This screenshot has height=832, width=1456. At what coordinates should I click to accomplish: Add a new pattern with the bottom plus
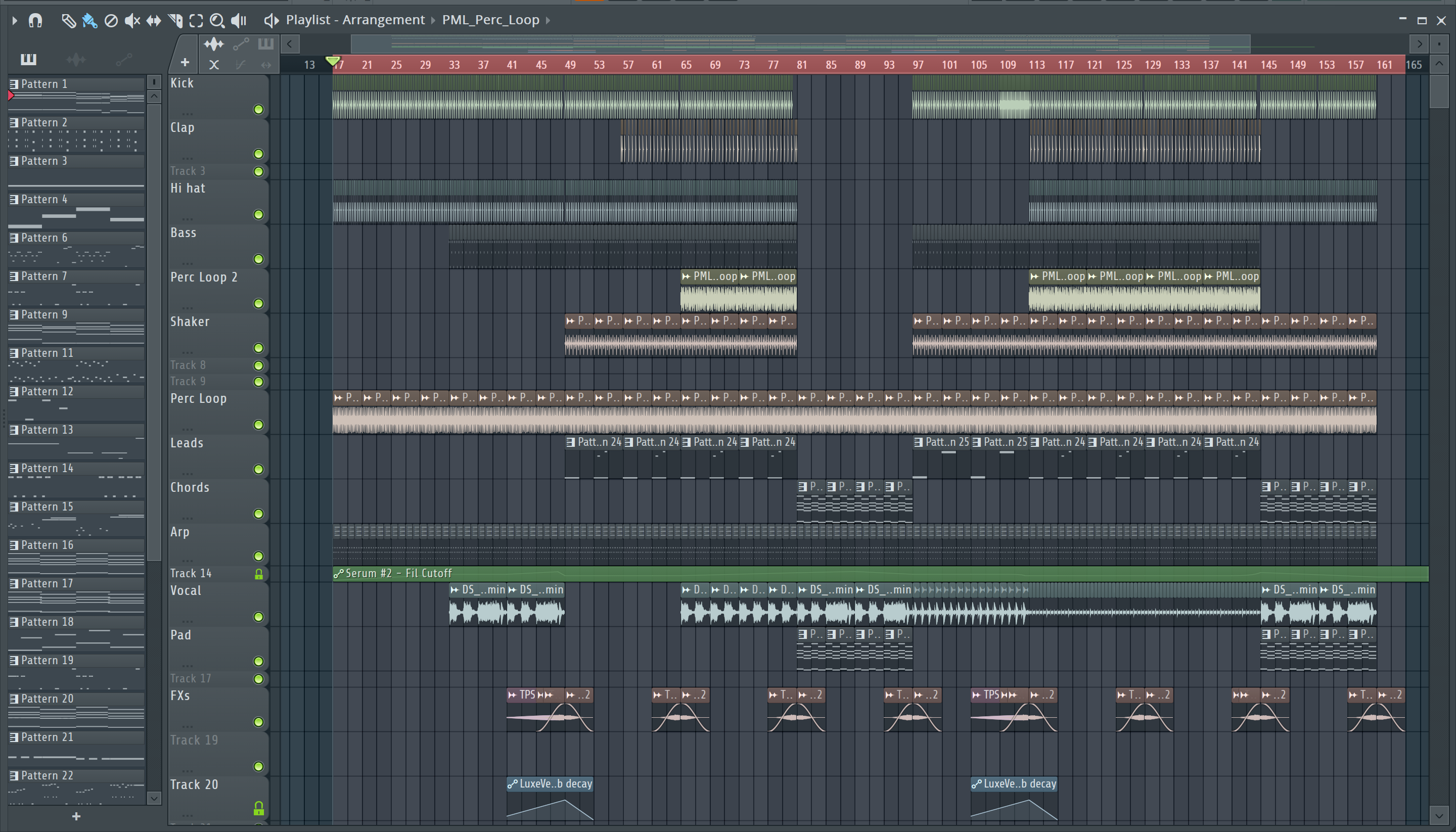(76, 816)
